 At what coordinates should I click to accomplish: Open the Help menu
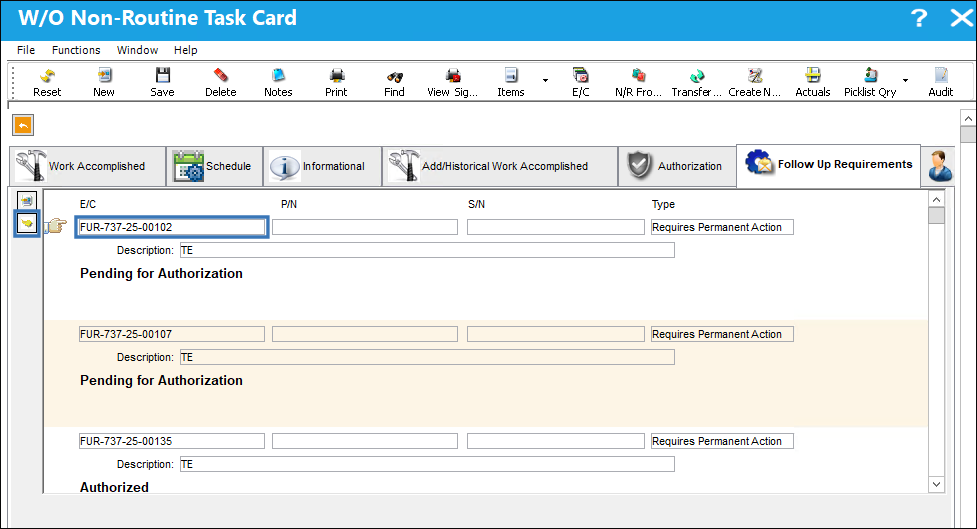(185, 50)
